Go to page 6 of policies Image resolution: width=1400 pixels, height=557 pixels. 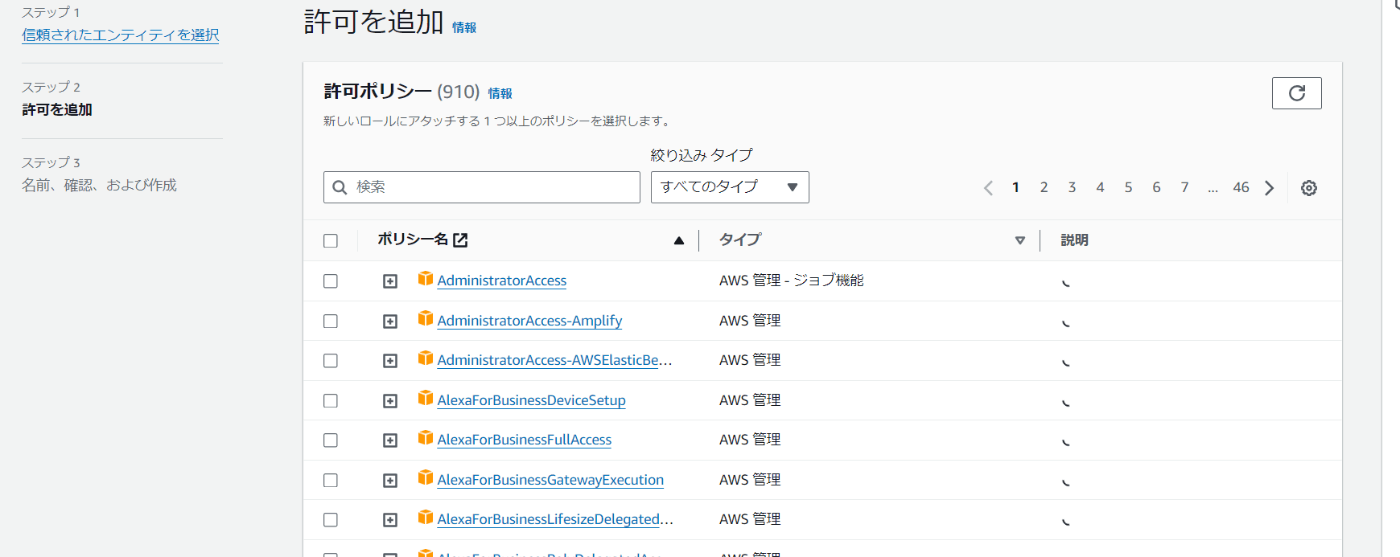tap(1156, 187)
